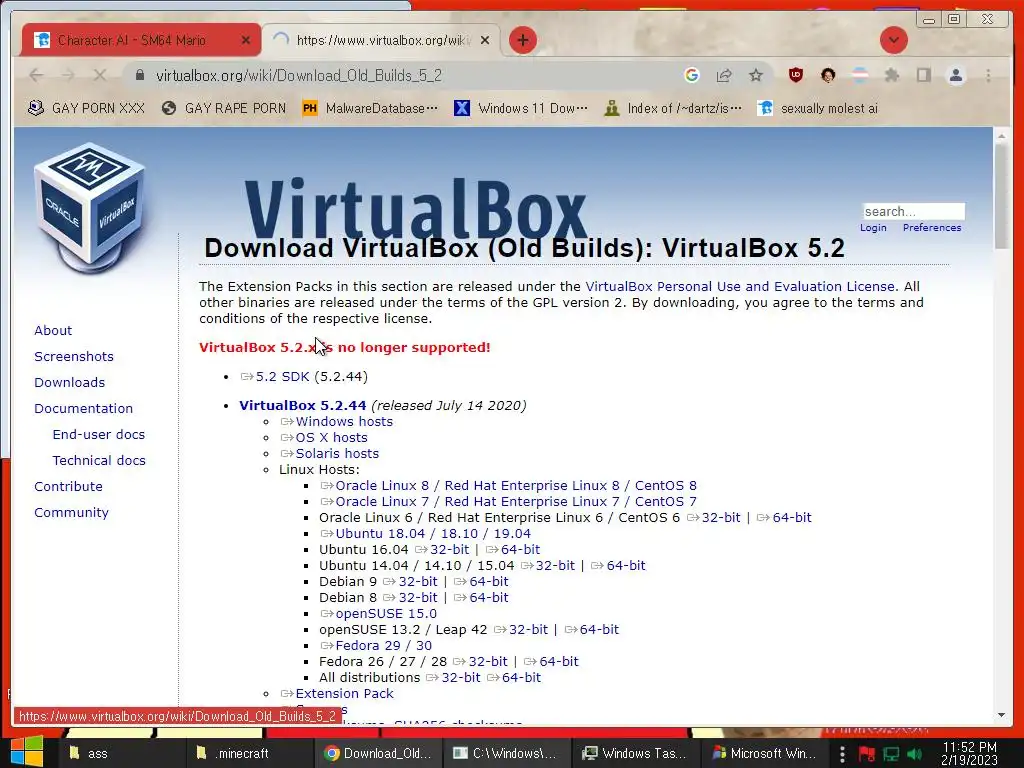
Task: Open VirtualBox Personal Use and Evaluation License link
Action: click(x=740, y=286)
